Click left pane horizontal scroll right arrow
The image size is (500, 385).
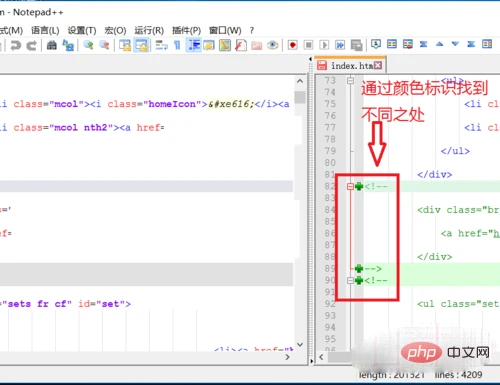(x=288, y=357)
